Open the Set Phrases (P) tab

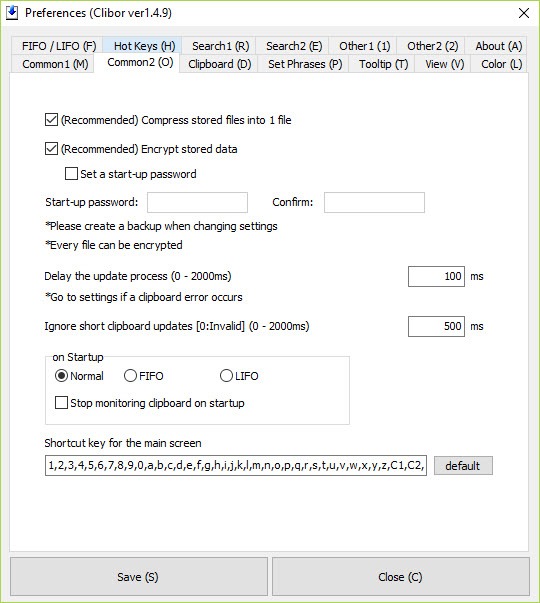tap(305, 64)
